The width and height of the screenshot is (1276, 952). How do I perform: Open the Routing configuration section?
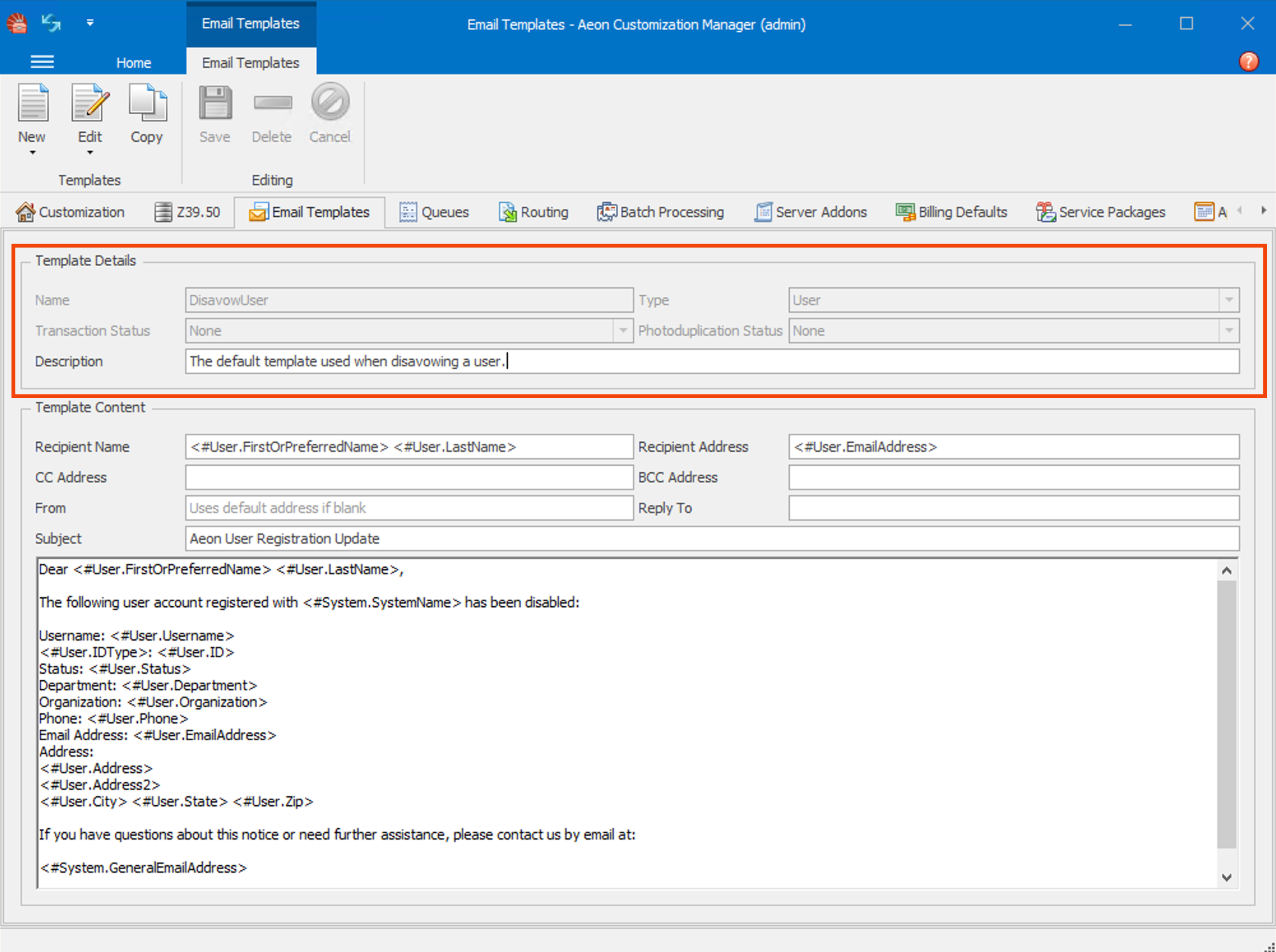(x=533, y=212)
